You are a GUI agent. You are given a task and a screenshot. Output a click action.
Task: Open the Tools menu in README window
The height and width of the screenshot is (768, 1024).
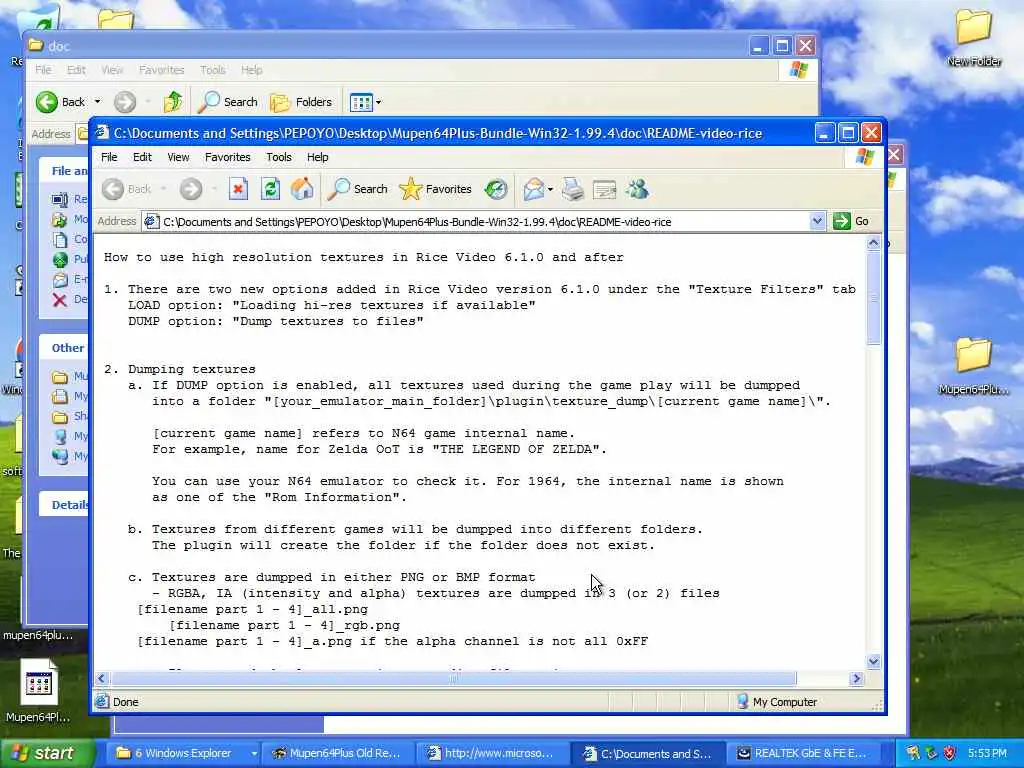tap(279, 157)
